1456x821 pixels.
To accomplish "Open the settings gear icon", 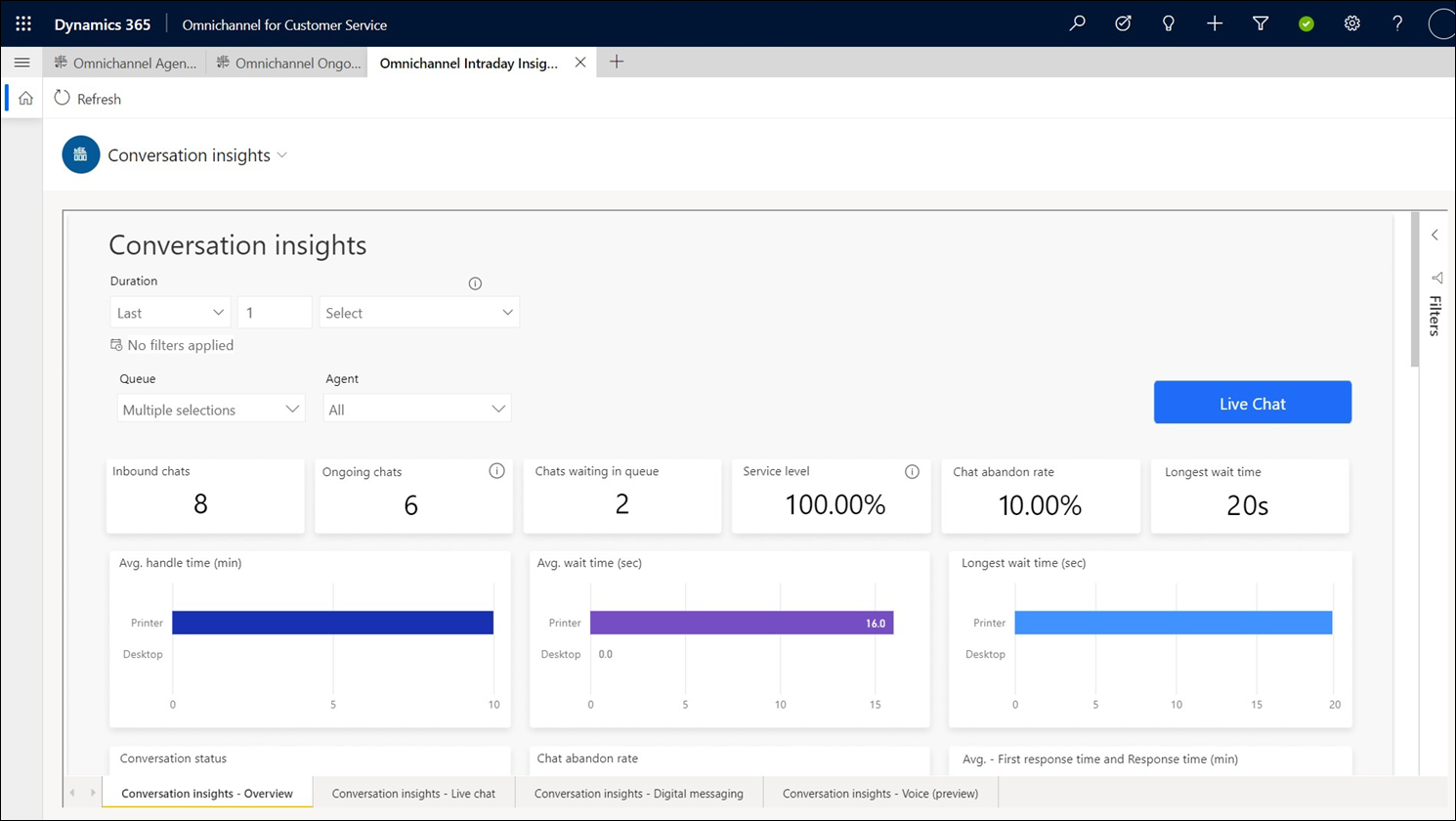I will (1352, 23).
